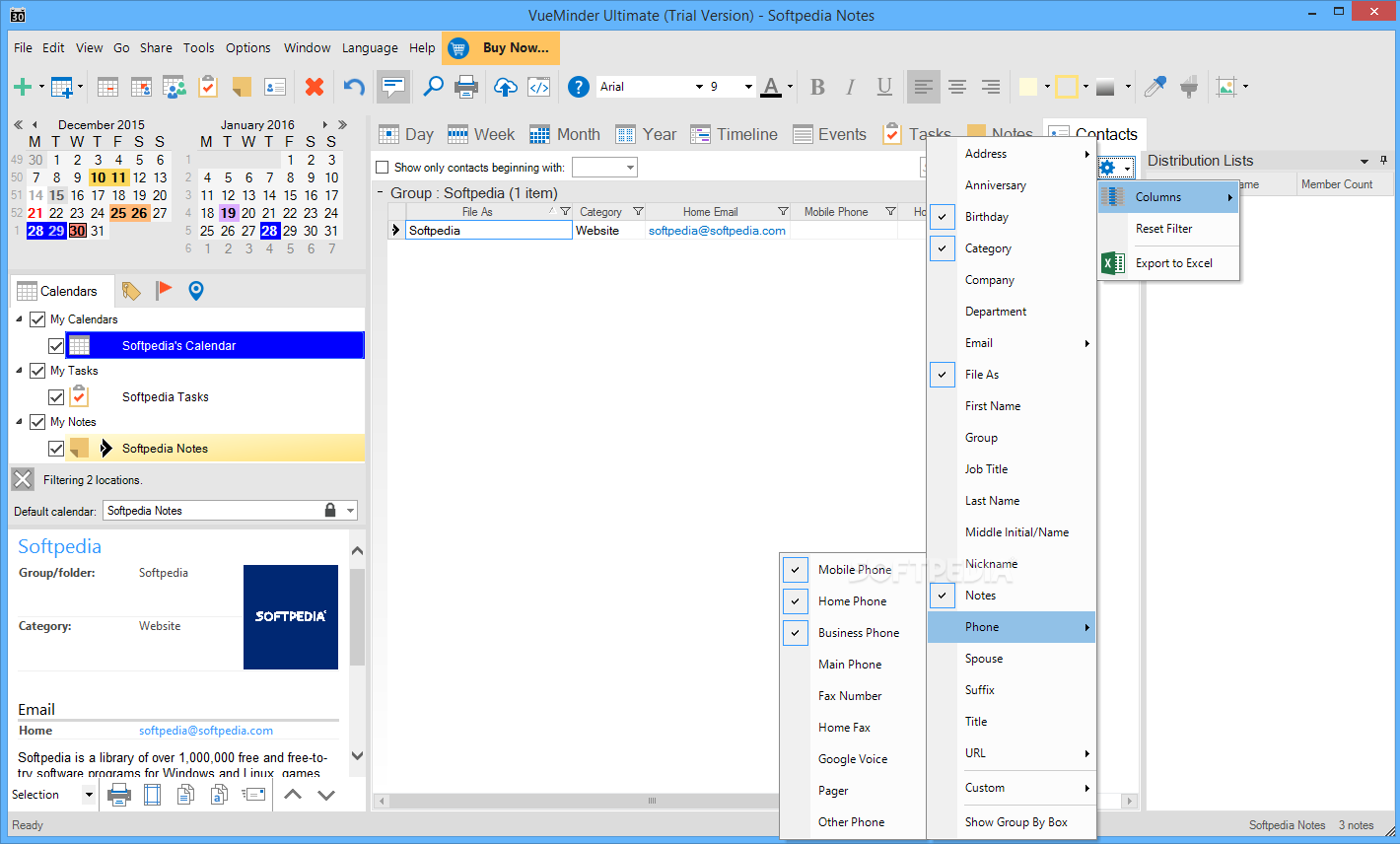Uncheck the My Calendars checkbox
This screenshot has width=1400, height=844.
(37, 319)
